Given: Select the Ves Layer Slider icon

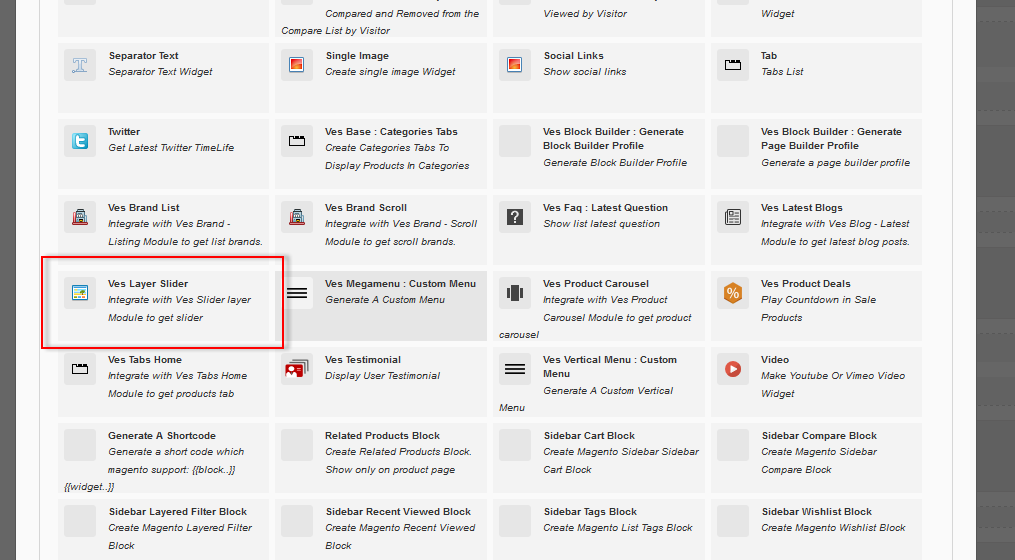Looking at the screenshot, I should pos(80,293).
